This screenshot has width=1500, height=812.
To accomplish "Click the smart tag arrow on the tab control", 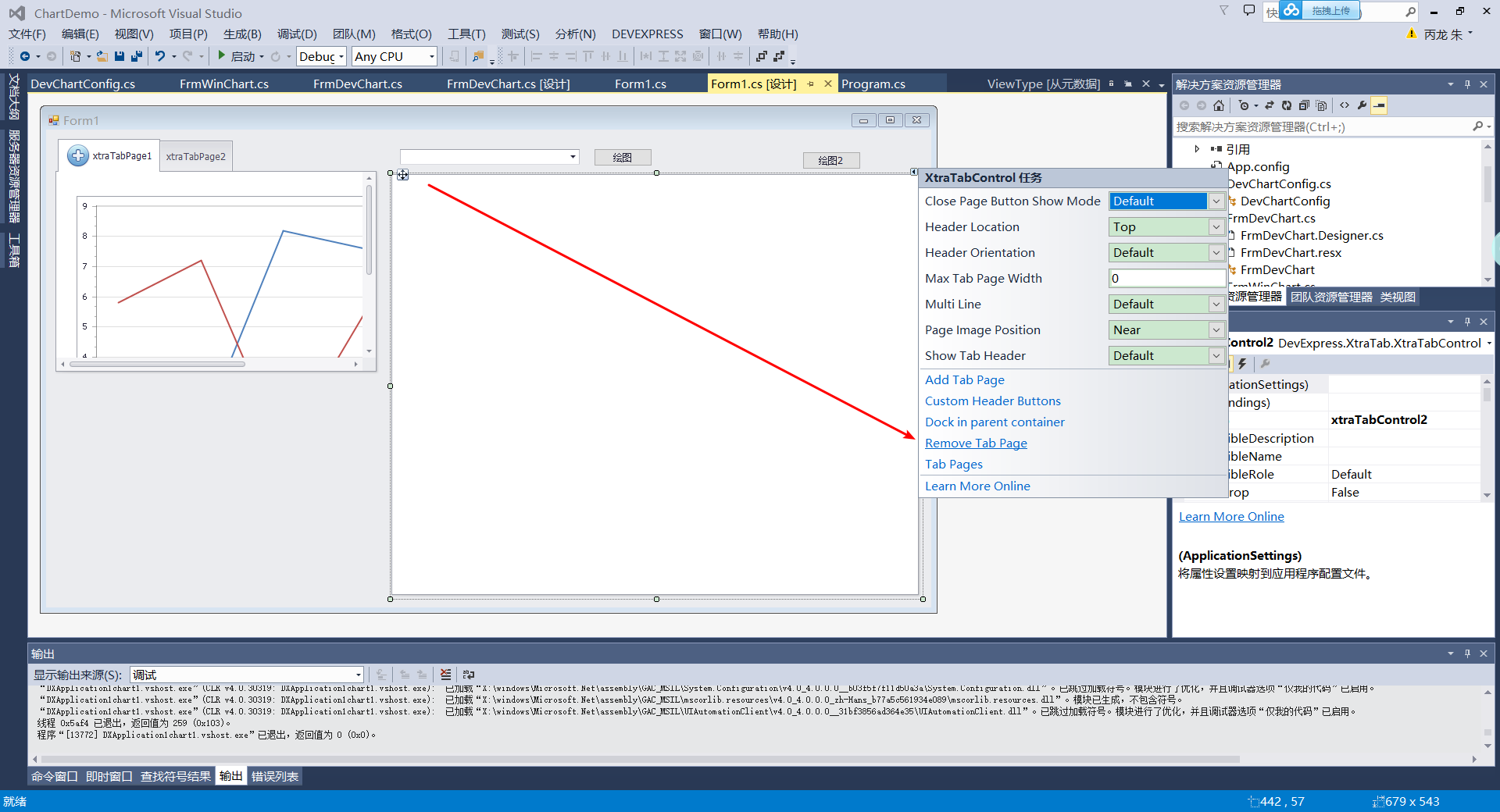I will point(913,172).
